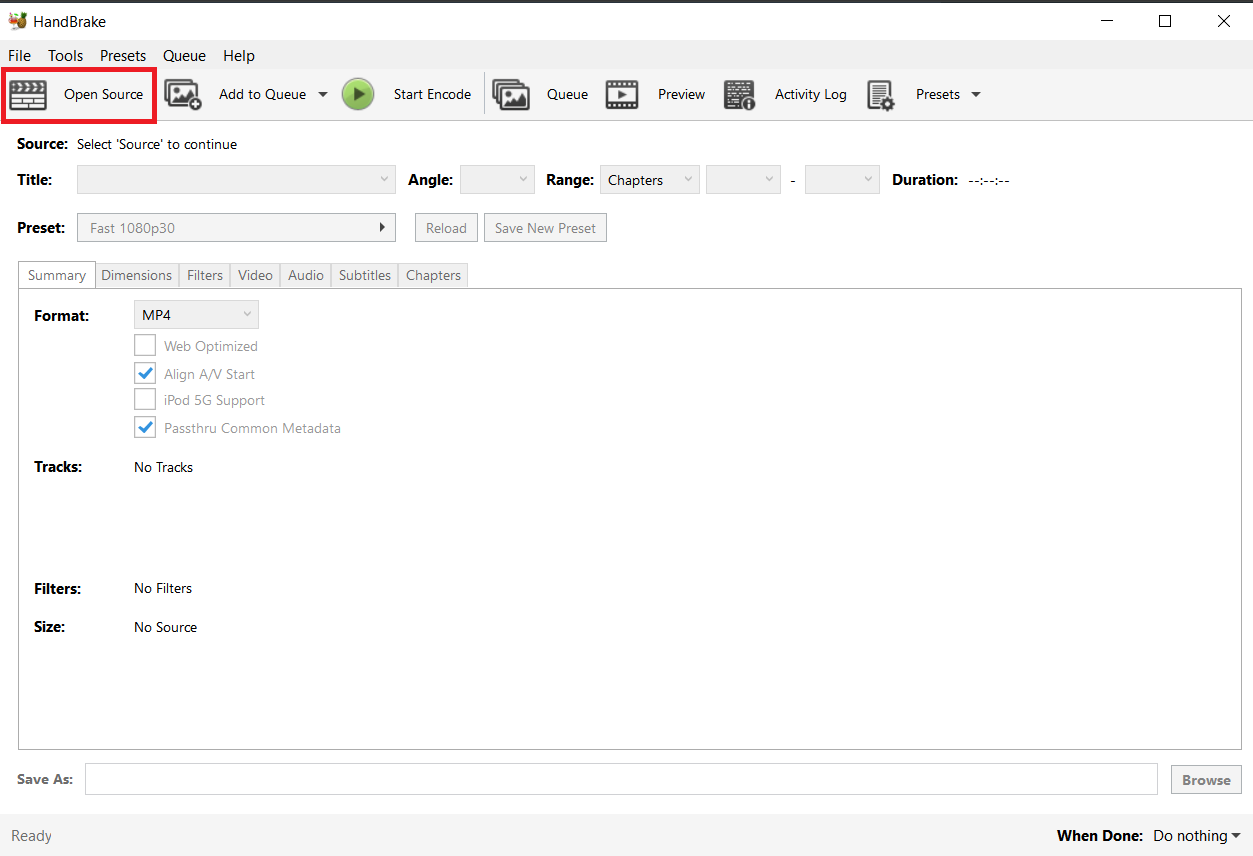Screen dimensions: 1253x856
Task: Click the HandBrake pineapple logo
Action: point(18,20)
